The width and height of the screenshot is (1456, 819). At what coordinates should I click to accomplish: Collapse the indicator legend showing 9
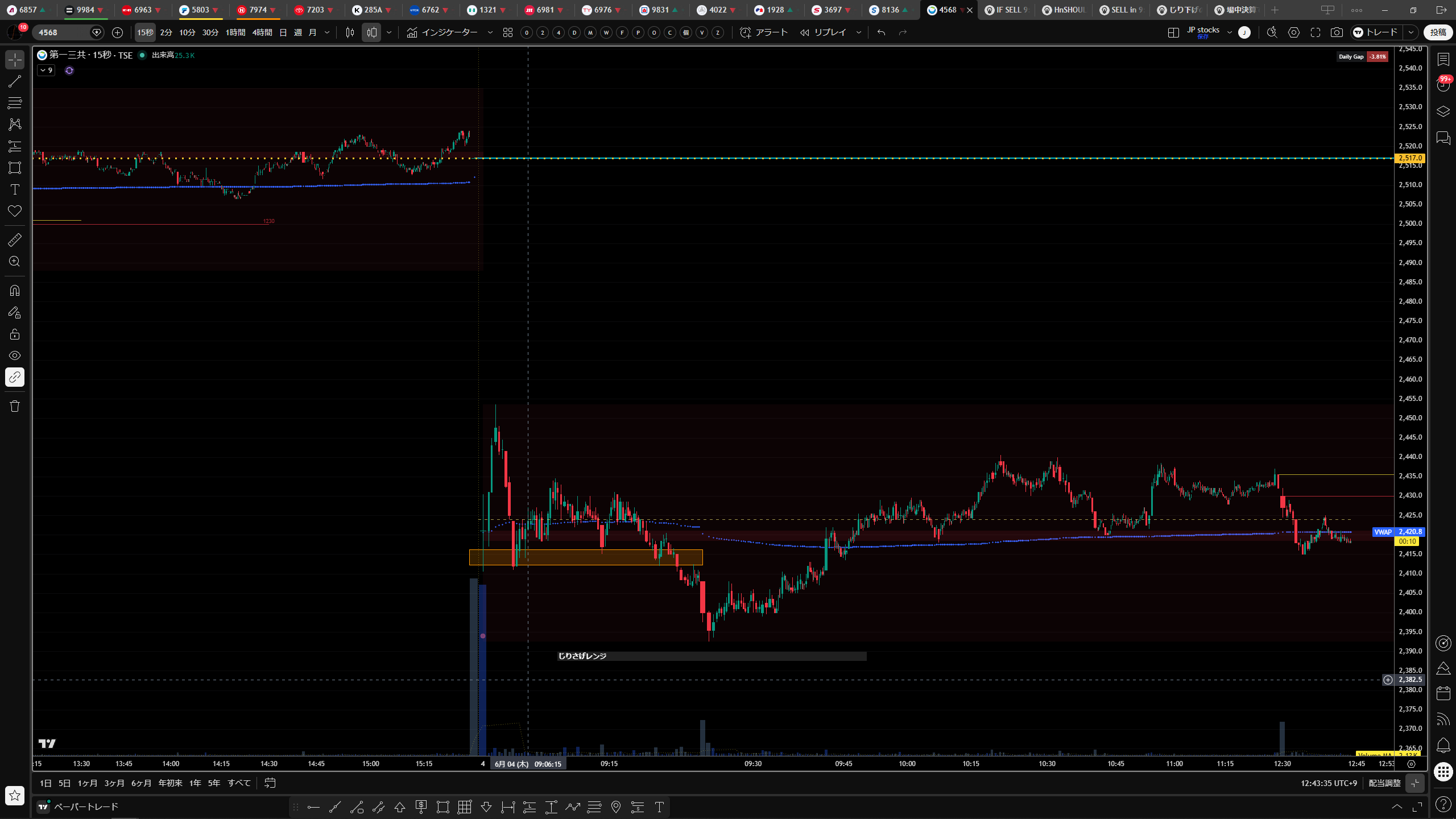(46, 71)
